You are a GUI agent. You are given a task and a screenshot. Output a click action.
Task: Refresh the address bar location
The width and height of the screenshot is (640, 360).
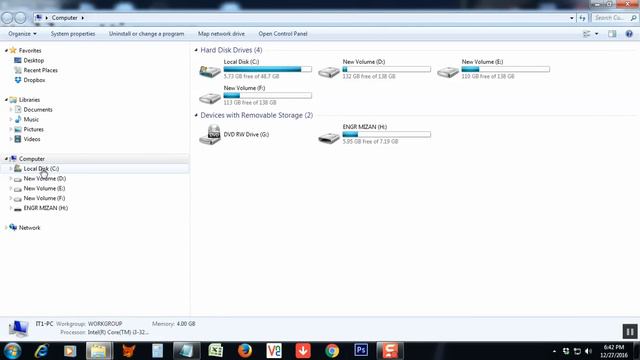582,18
